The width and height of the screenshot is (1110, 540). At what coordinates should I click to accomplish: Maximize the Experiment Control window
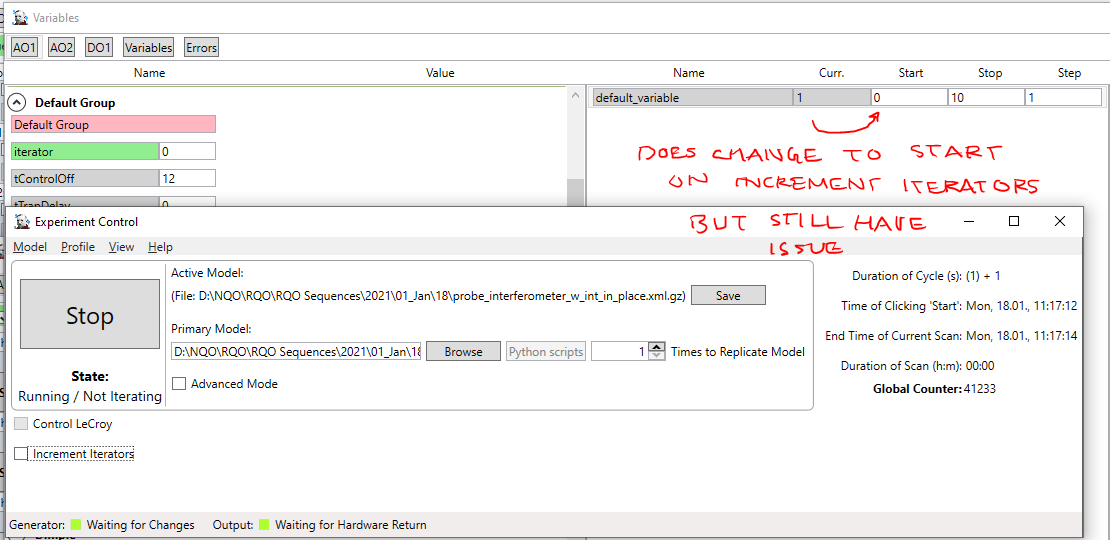tap(1014, 222)
